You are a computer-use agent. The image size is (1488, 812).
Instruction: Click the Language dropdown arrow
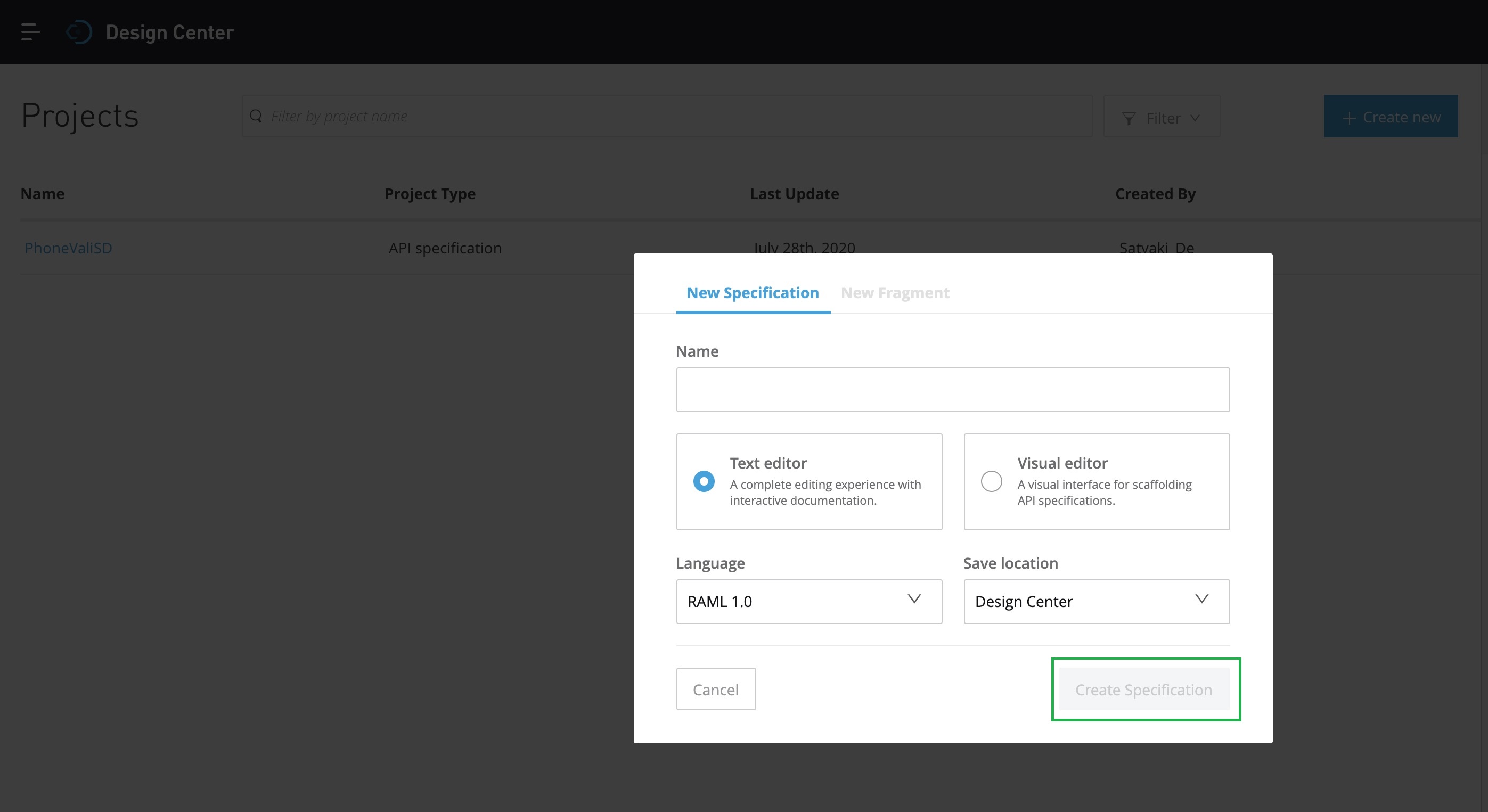914,599
